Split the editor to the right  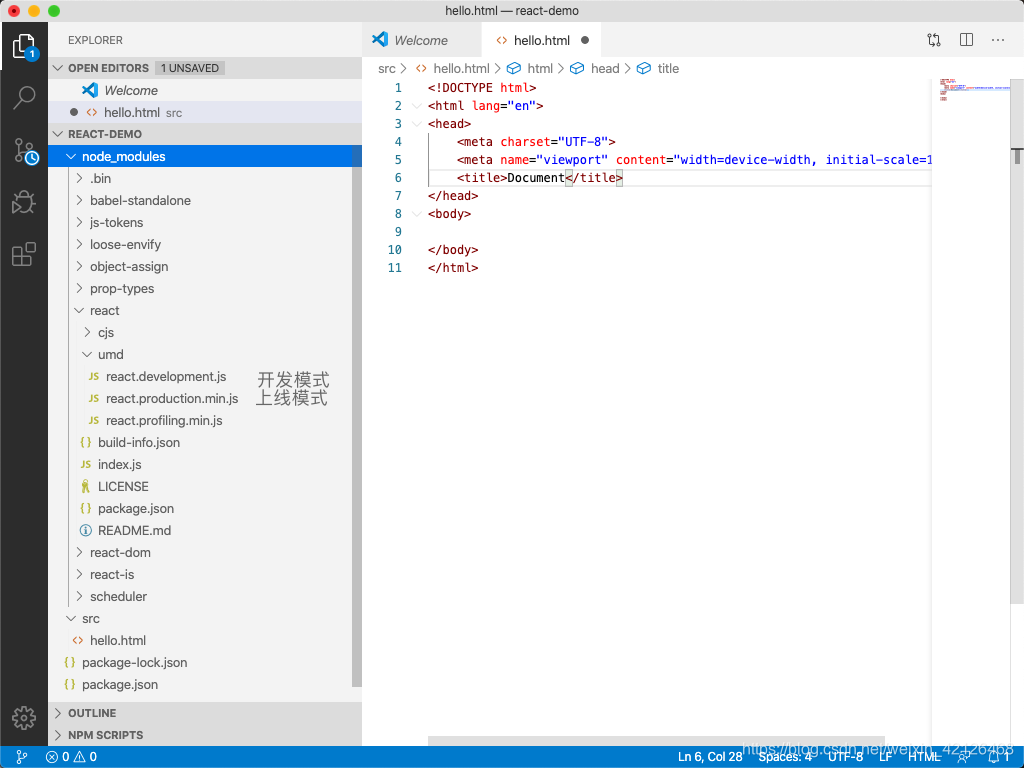point(967,40)
